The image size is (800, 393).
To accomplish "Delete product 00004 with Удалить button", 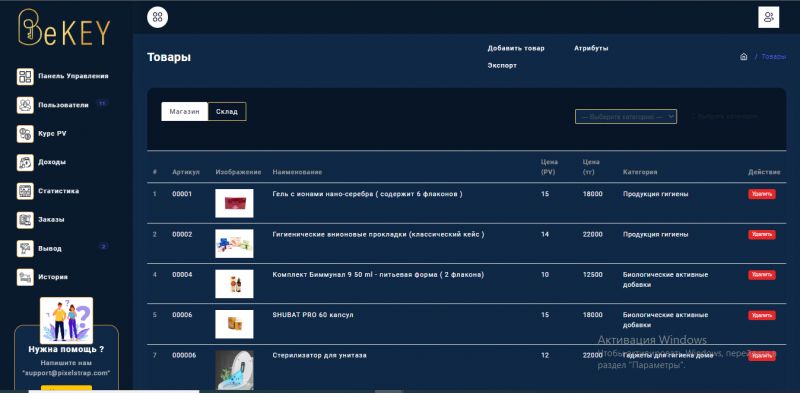I will (762, 275).
